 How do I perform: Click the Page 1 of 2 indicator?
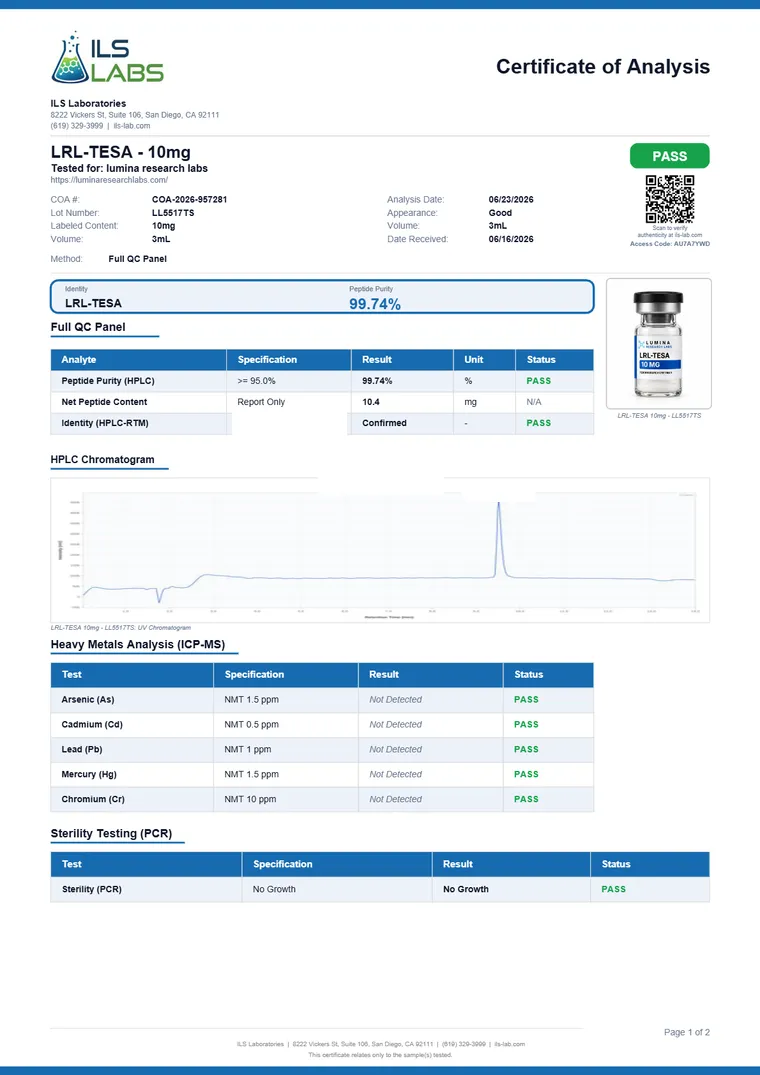coord(687,1032)
